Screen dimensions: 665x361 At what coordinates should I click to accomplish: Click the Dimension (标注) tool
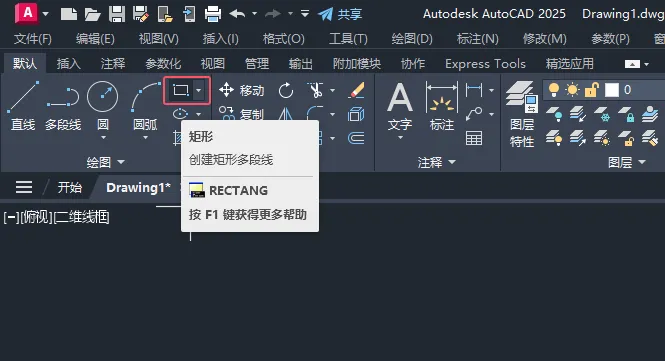(x=441, y=106)
